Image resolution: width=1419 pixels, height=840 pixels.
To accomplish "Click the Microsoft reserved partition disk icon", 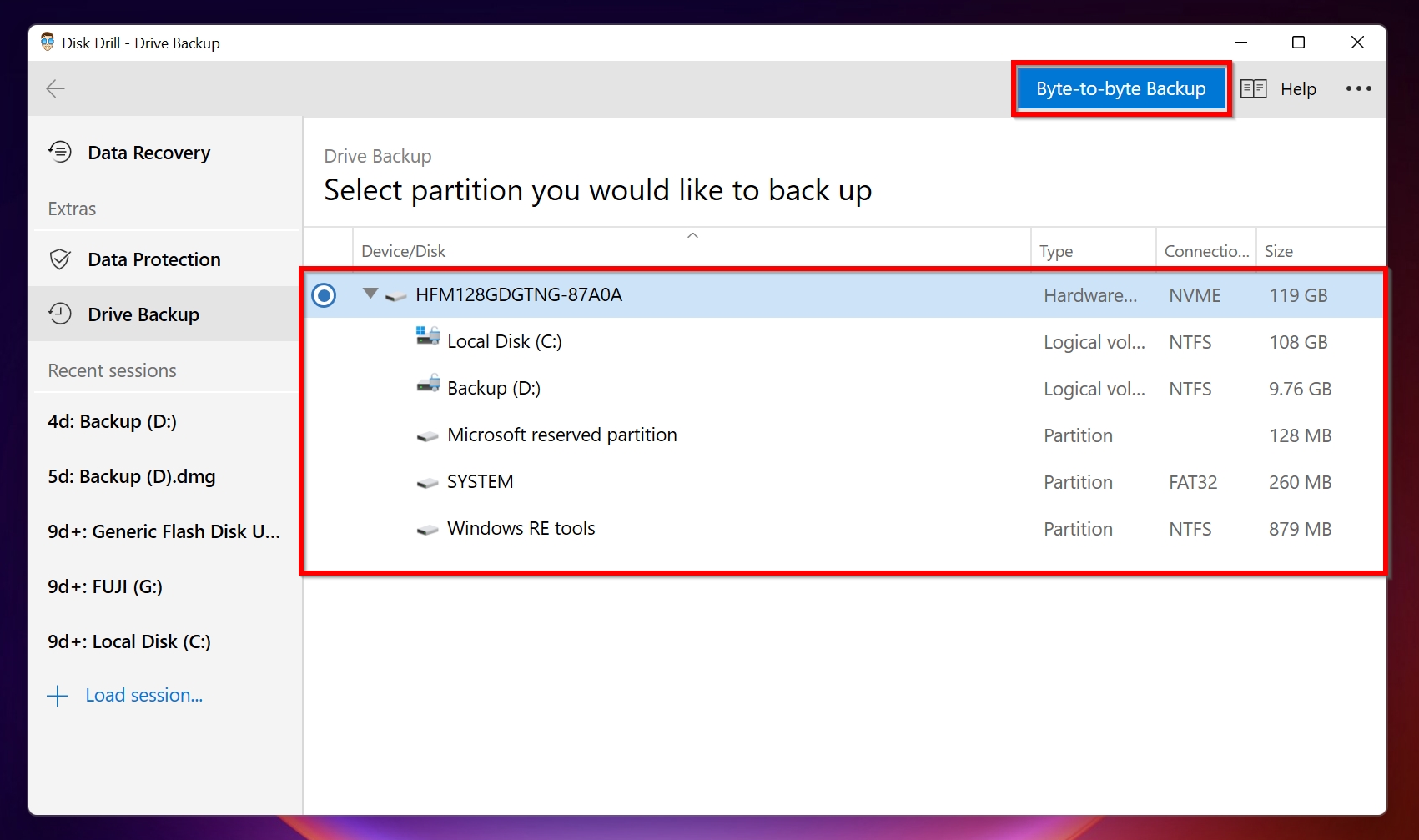I will pyautogui.click(x=427, y=436).
